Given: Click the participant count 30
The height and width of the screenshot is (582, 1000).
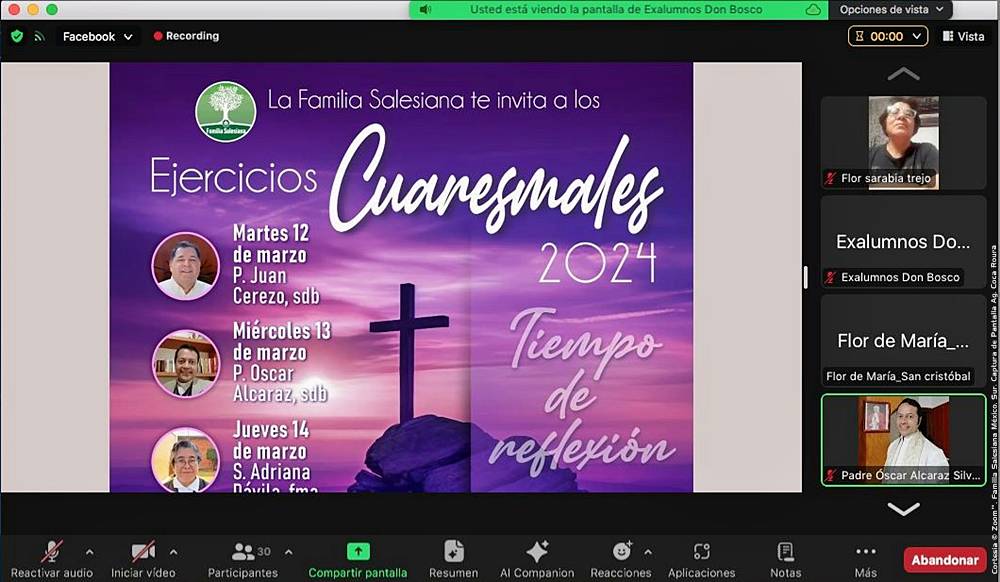Looking at the screenshot, I should (264, 551).
